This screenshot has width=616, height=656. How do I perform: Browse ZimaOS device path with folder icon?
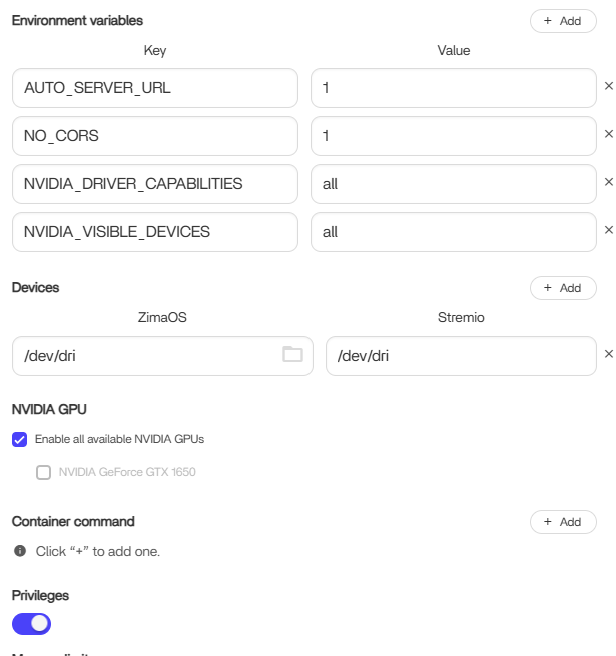(292, 355)
